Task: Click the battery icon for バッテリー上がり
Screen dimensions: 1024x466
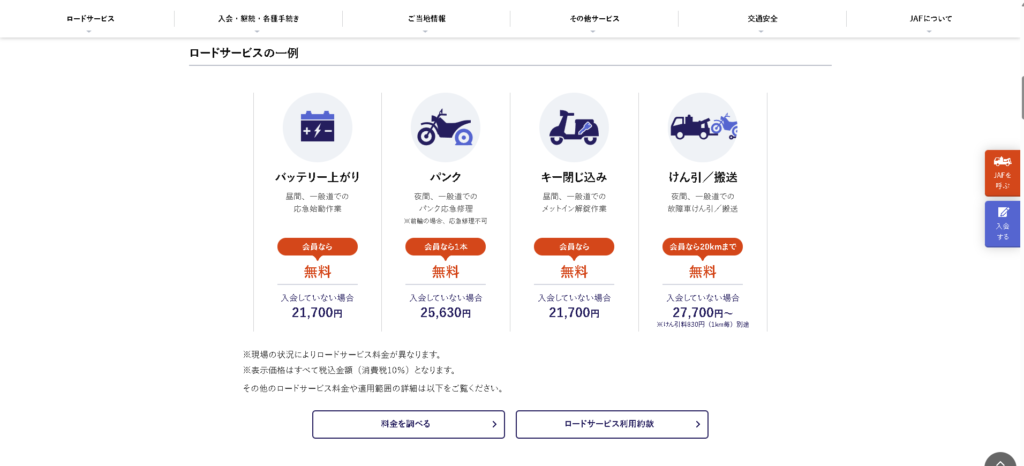Action: [317, 127]
